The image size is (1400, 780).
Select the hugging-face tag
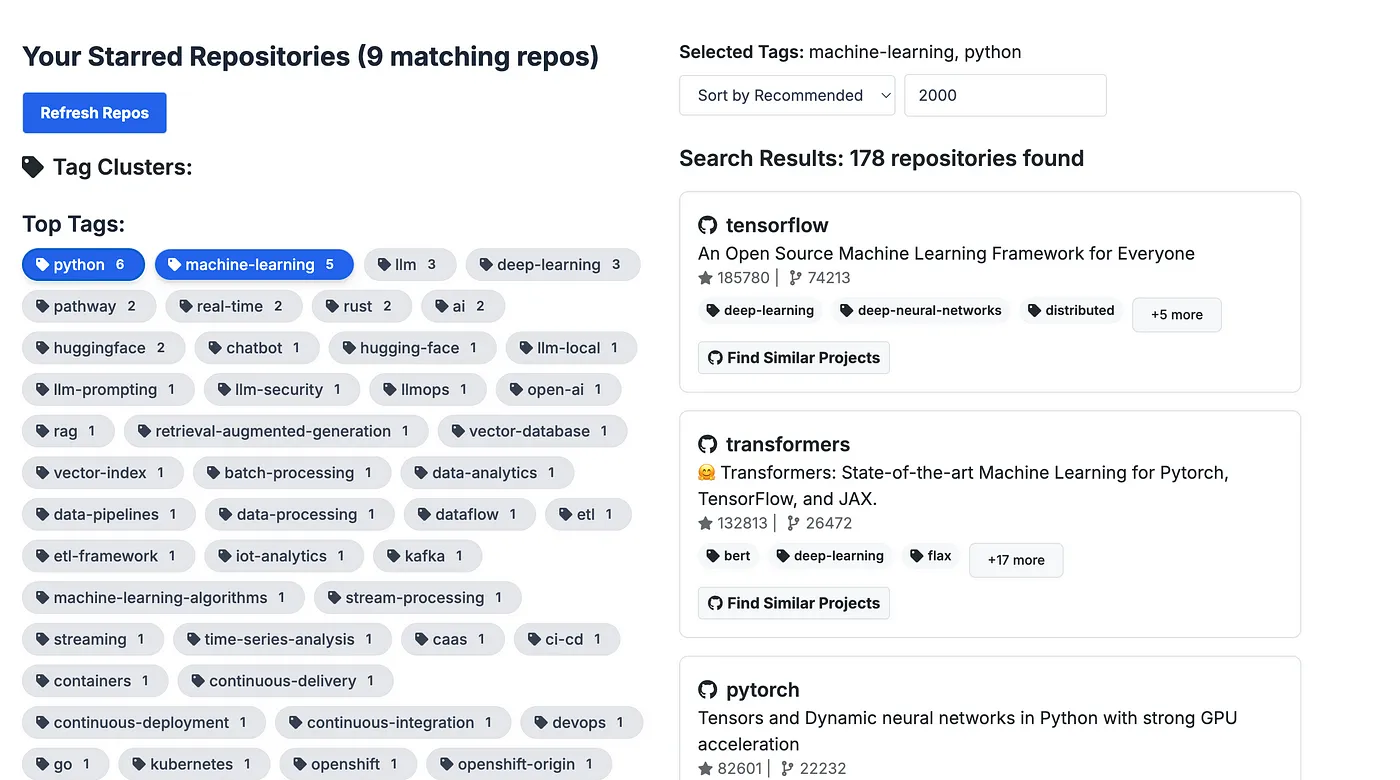[413, 348]
